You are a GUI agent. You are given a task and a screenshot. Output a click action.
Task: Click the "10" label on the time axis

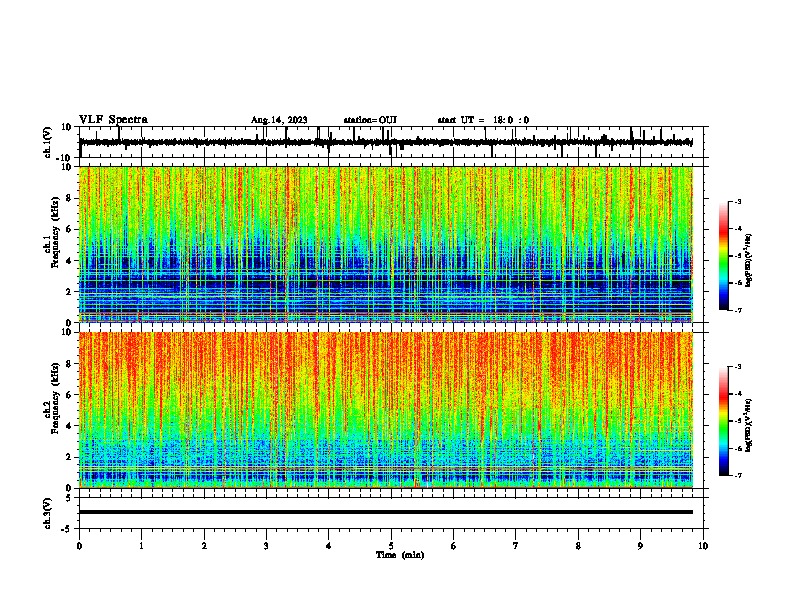(x=703, y=546)
